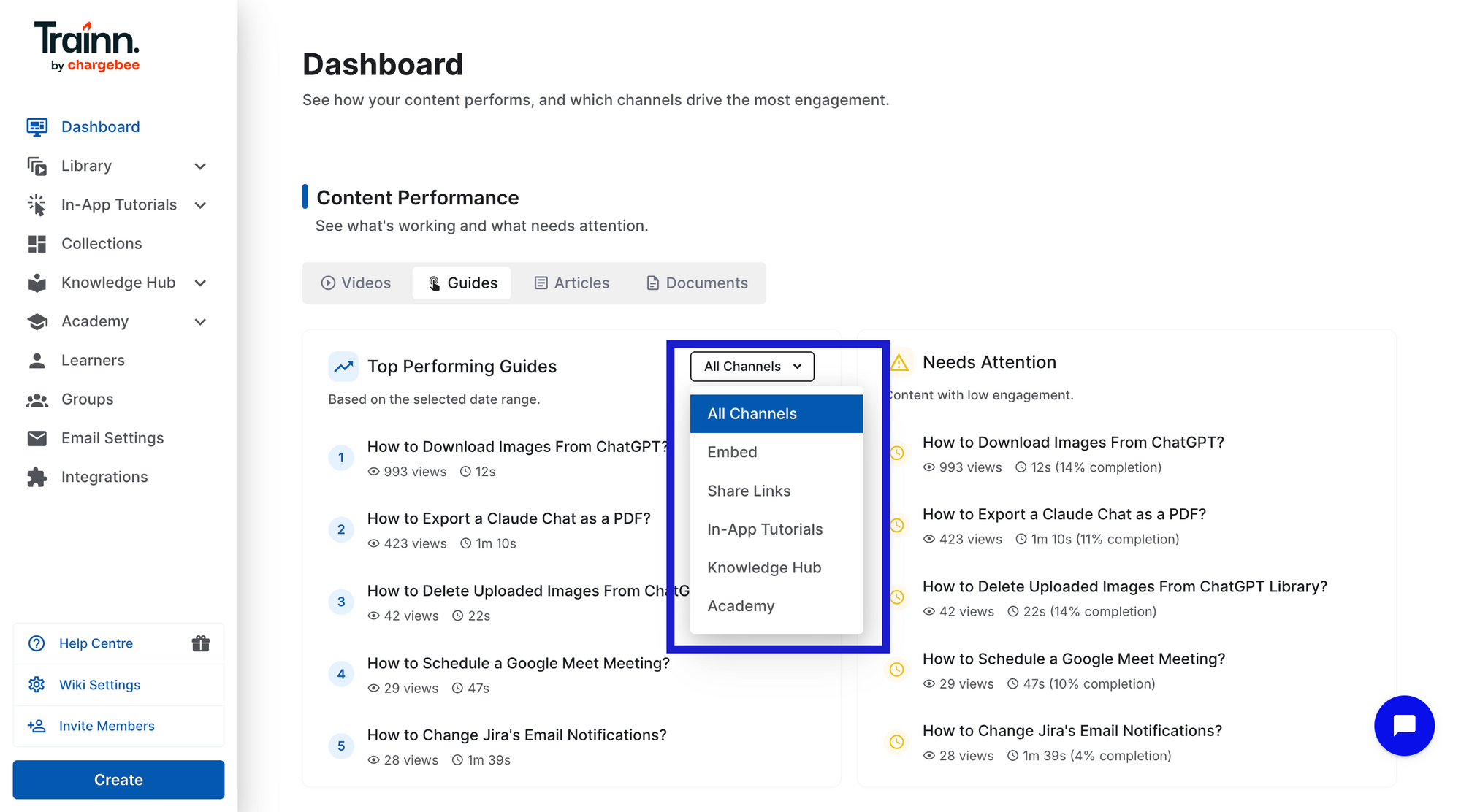This screenshot has width=1461, height=812.
Task: Choose Share Links from the channel list
Action: pyautogui.click(x=776, y=491)
